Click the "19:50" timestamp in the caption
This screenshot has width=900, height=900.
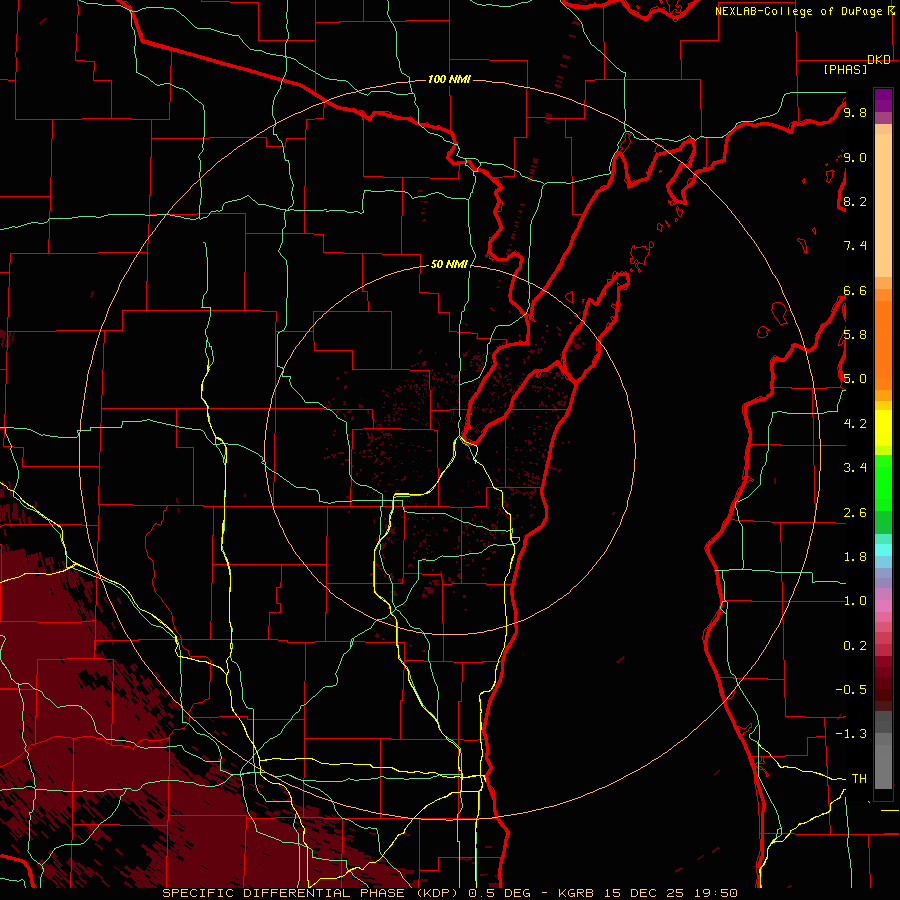[x=716, y=893]
